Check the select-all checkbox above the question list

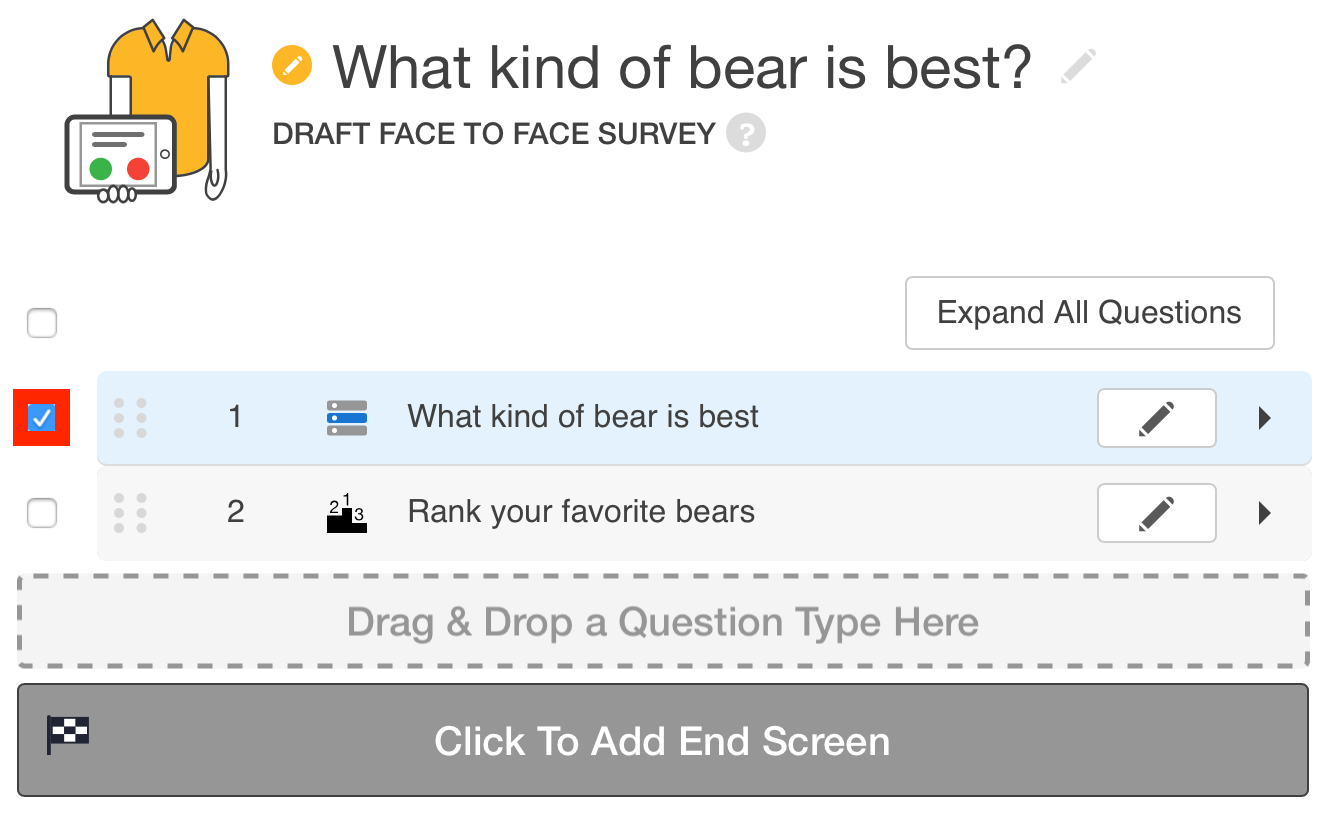41,322
